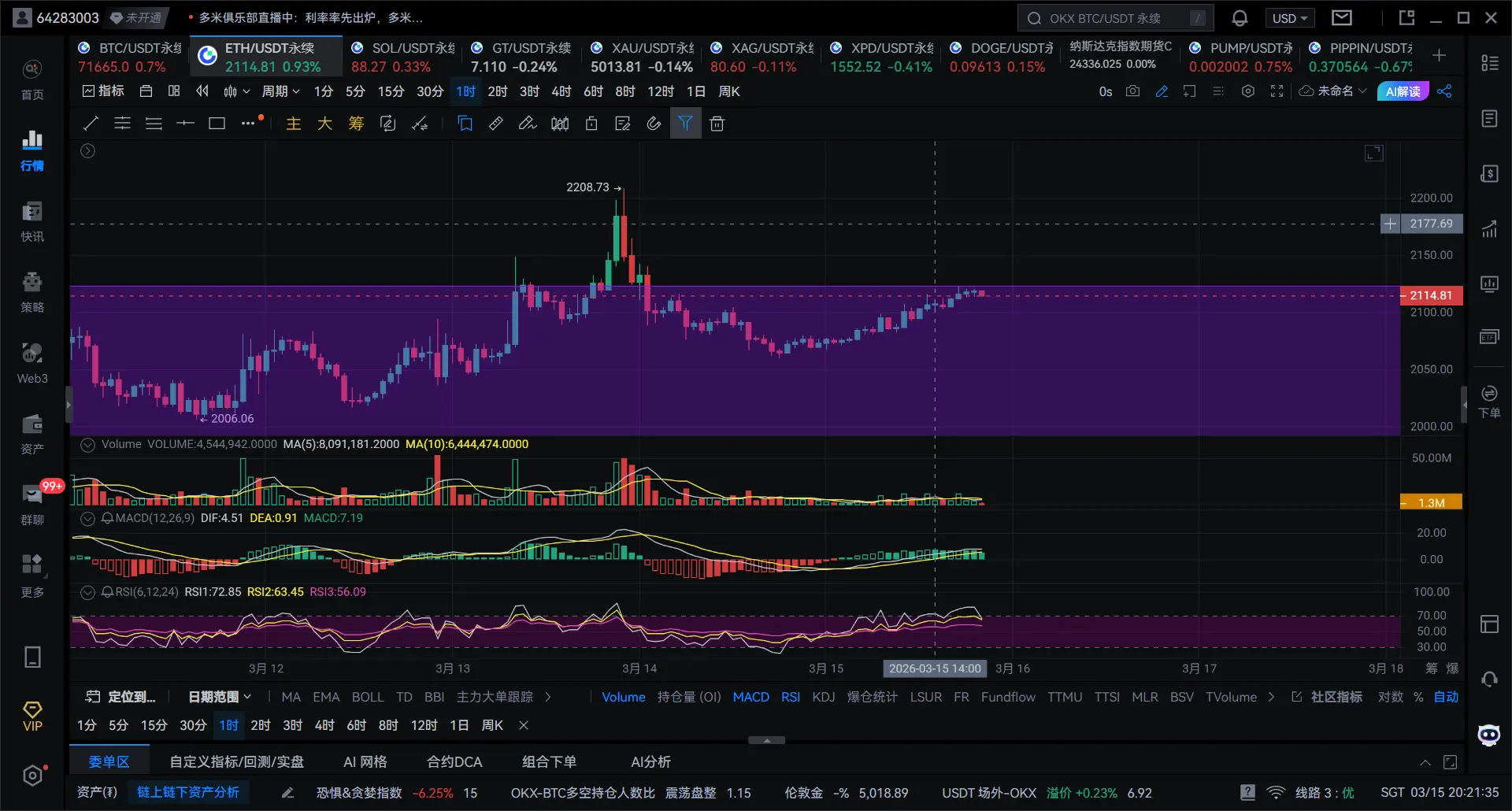Viewport: 1512px width, 811px height.
Task: Open 链上链下资产分析 link in status bar
Action: click(x=188, y=792)
